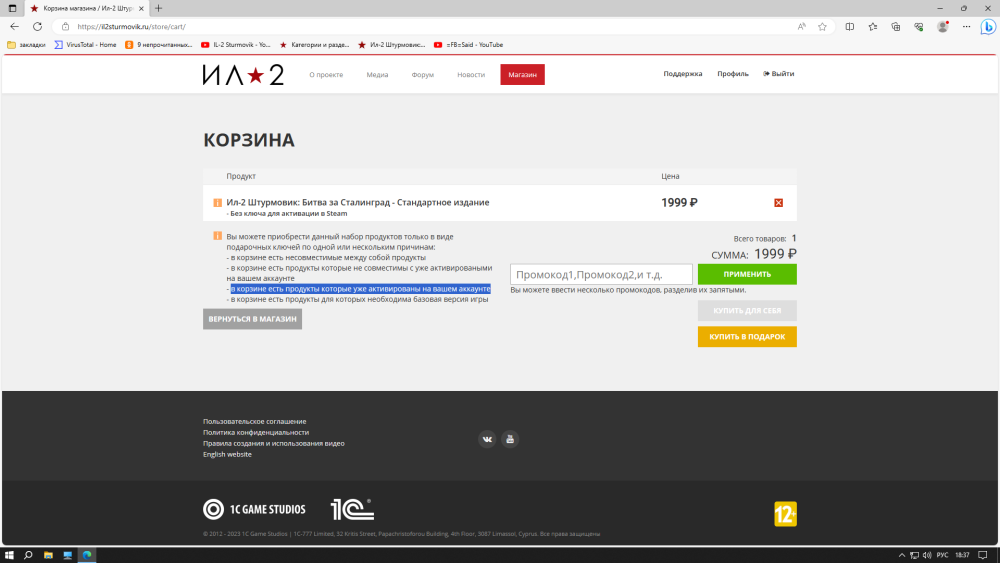Click the 12+ age rating badge
Image resolution: width=1000 pixels, height=563 pixels.
coord(785,514)
